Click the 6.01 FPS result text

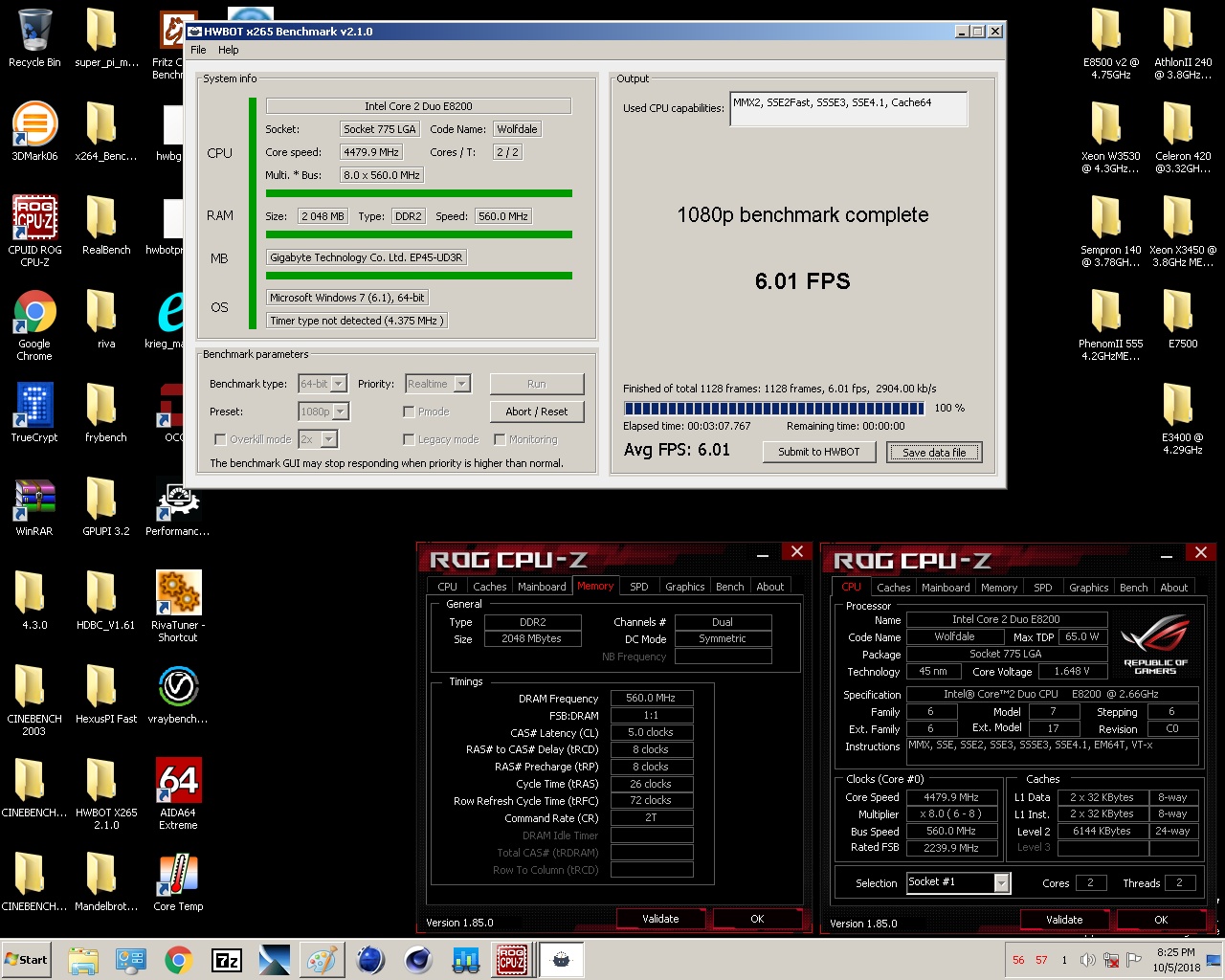click(x=802, y=281)
